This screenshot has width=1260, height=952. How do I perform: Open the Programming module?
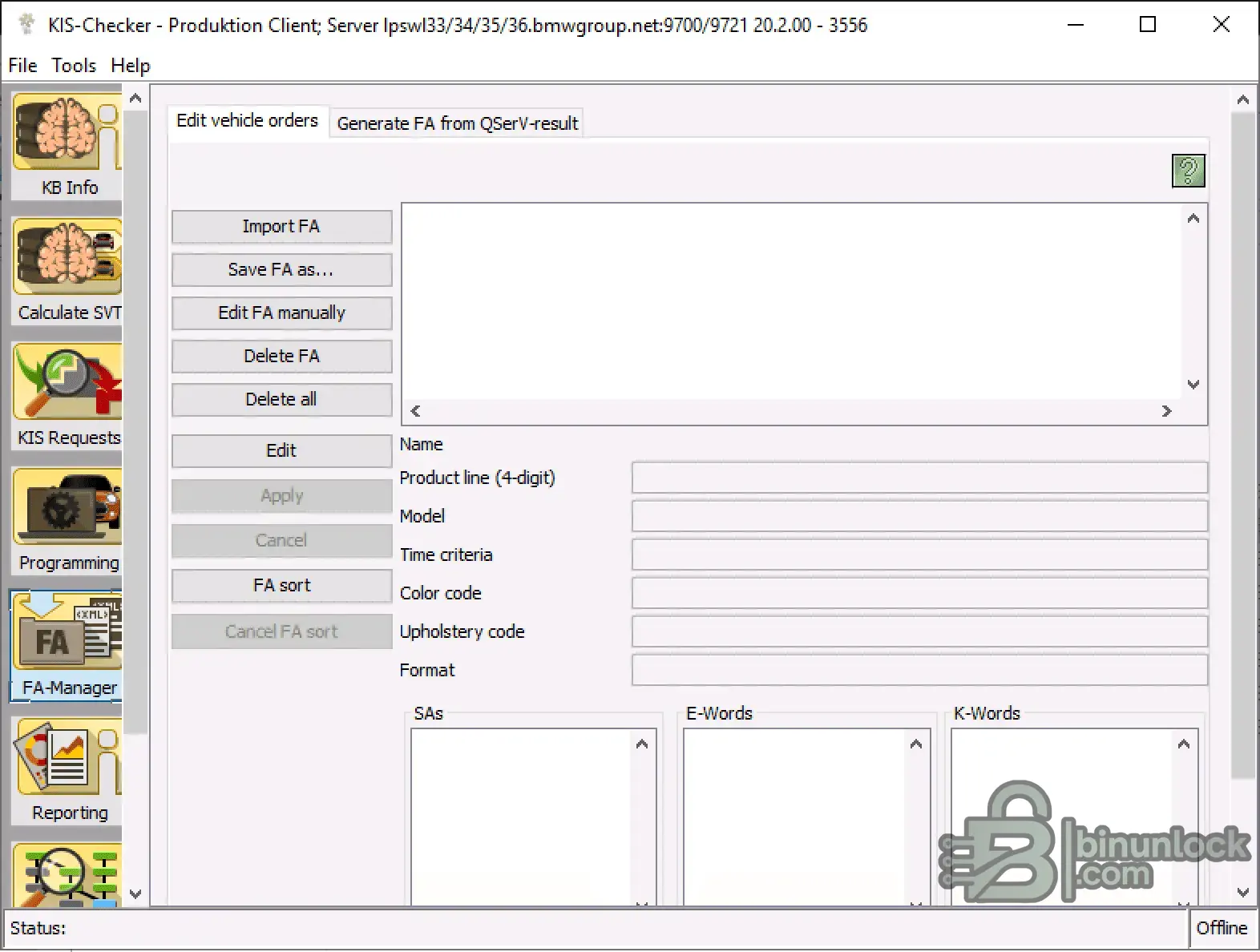coord(67,521)
